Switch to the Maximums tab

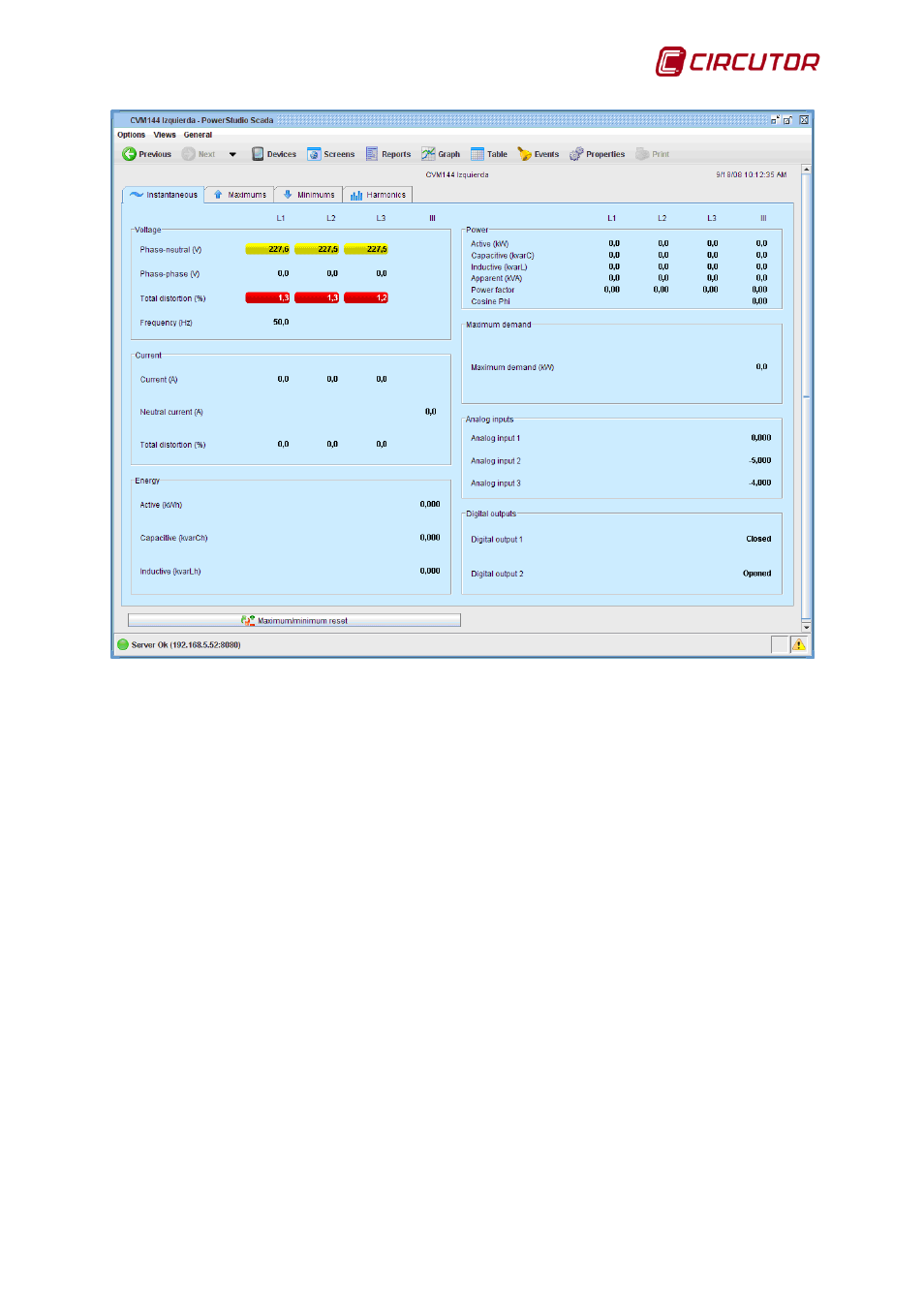click(x=239, y=195)
